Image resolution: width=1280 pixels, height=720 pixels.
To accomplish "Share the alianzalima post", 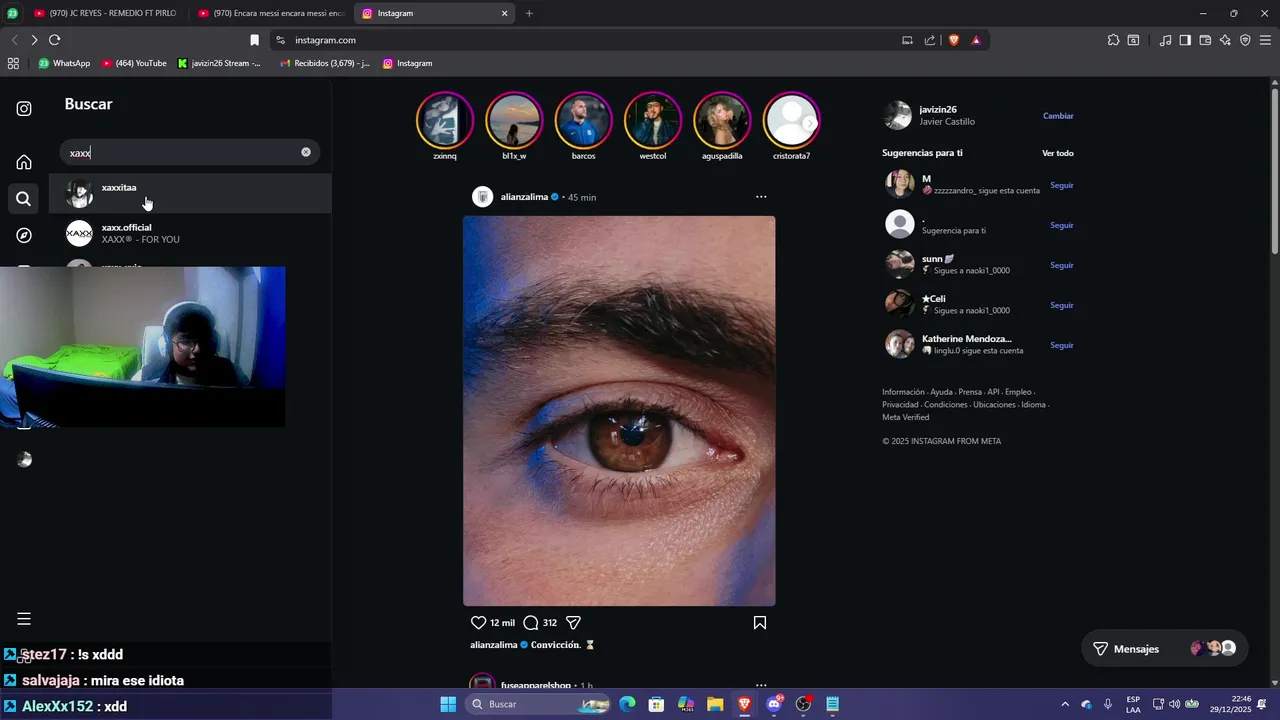I will [x=573, y=622].
